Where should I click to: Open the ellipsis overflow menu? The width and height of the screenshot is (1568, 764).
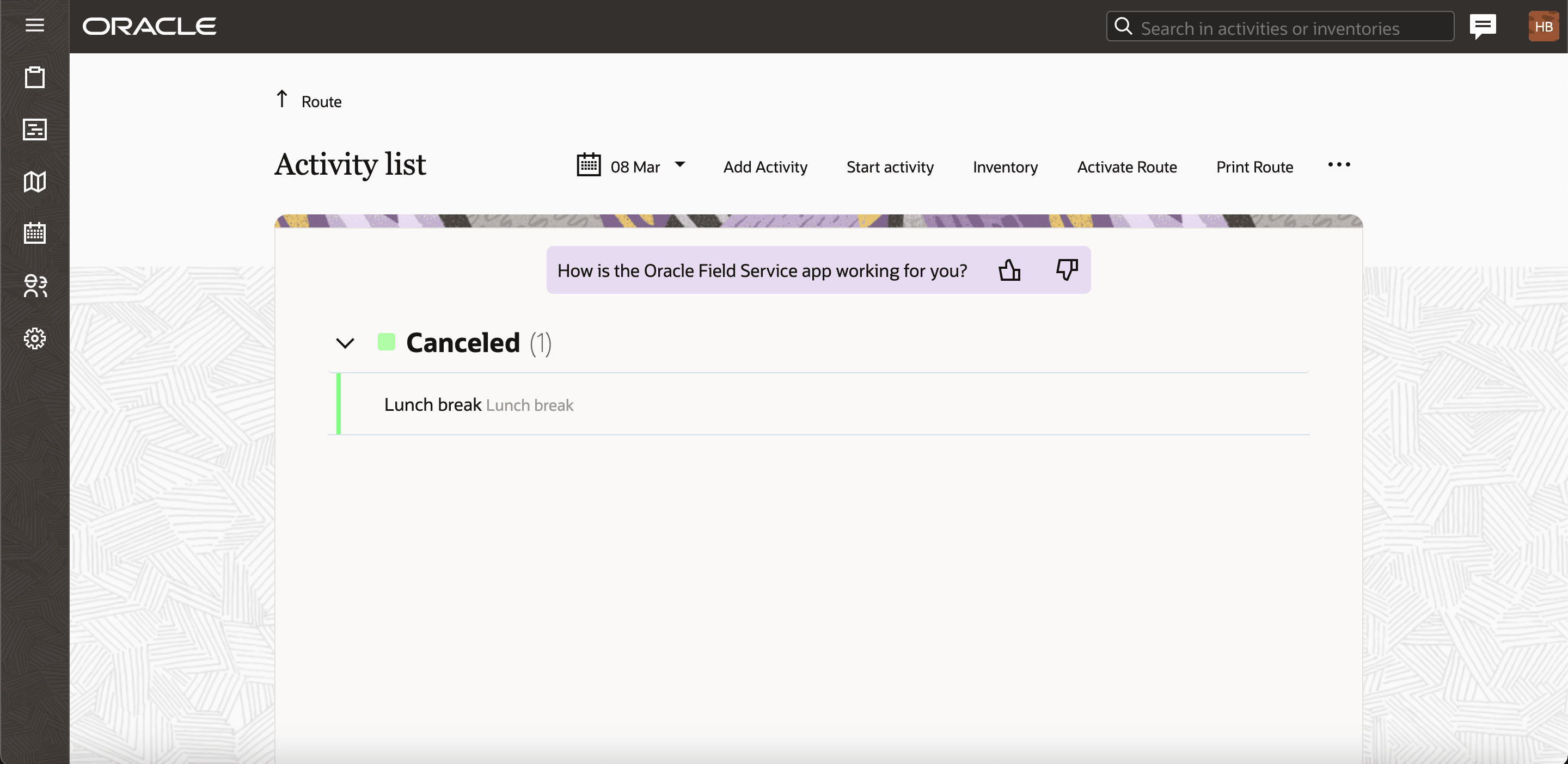1339,165
